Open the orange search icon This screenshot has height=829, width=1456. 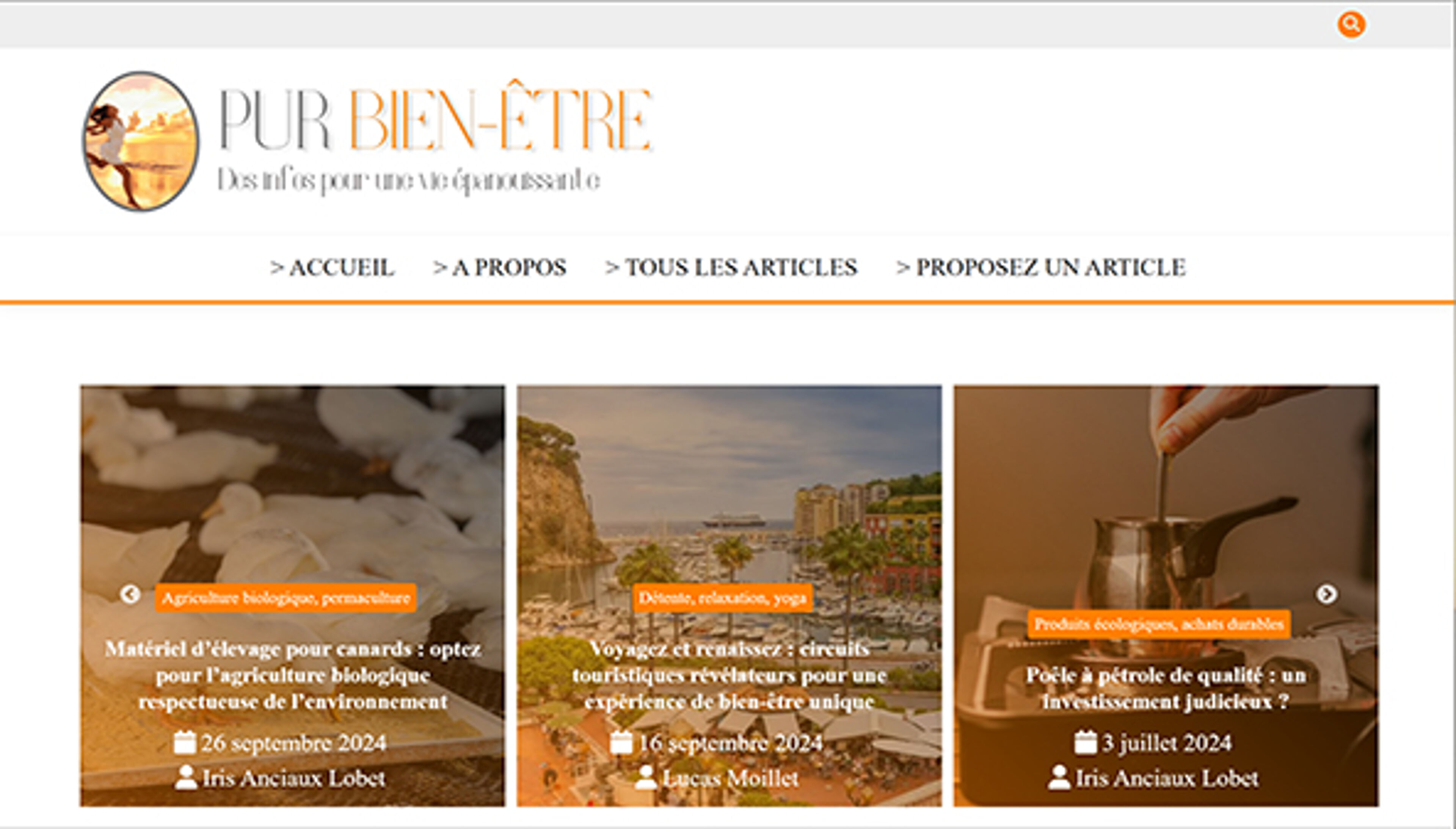tap(1351, 25)
